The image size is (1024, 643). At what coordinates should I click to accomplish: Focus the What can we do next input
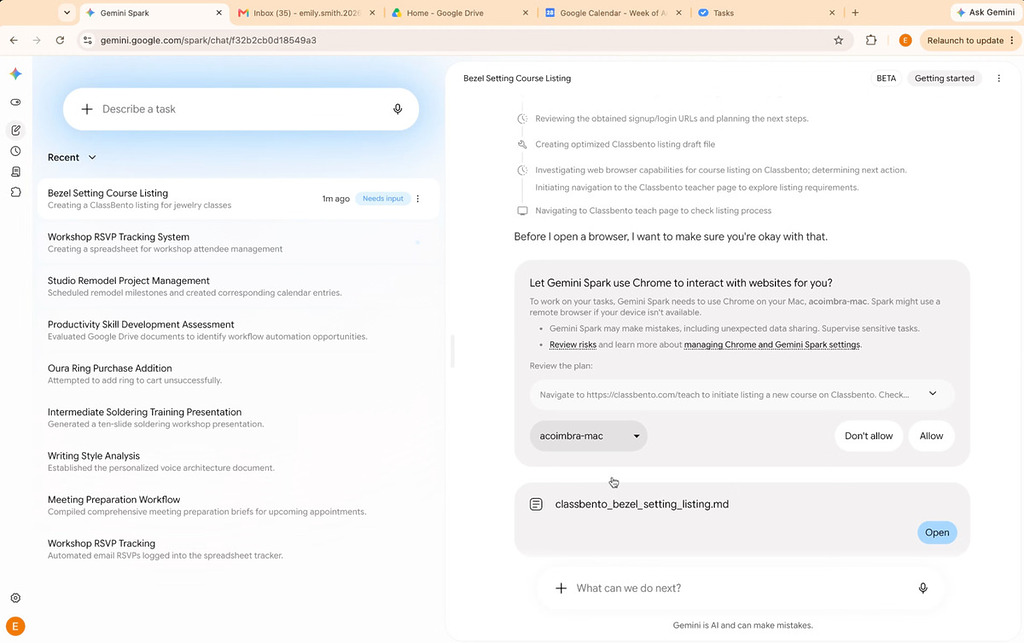[741, 588]
